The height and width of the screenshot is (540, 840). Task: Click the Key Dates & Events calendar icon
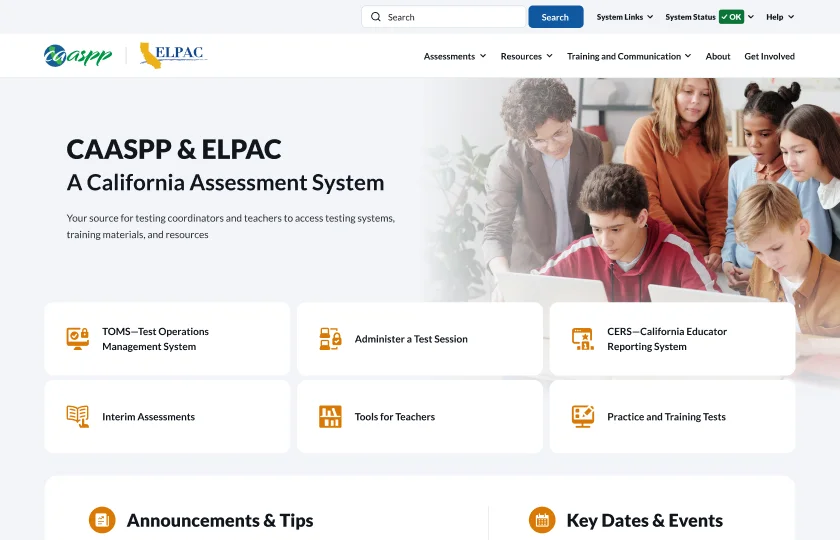tap(542, 520)
